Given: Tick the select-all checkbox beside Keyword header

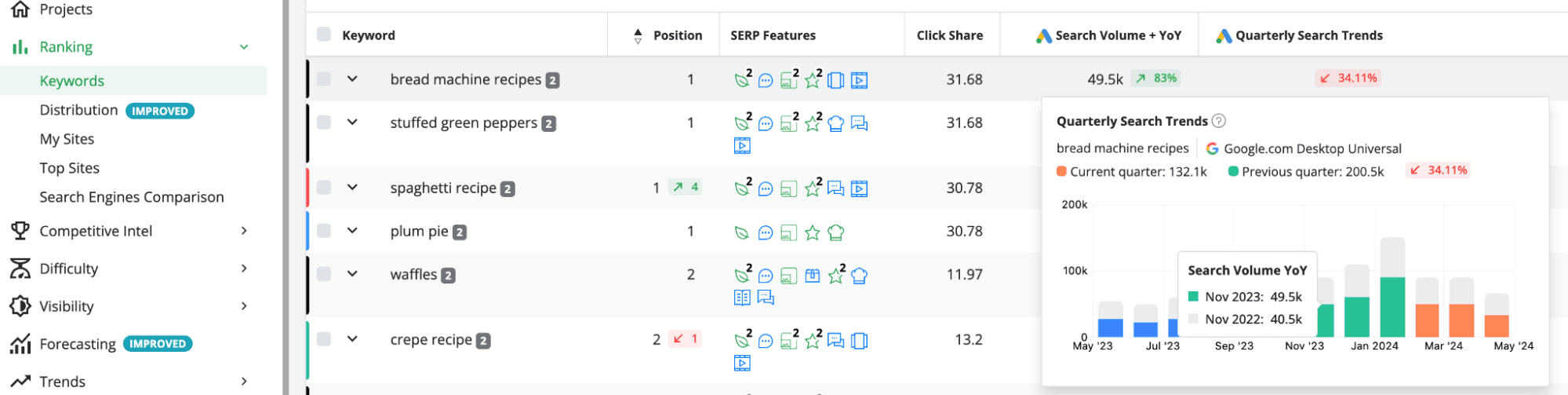Looking at the screenshot, I should tap(324, 35).
